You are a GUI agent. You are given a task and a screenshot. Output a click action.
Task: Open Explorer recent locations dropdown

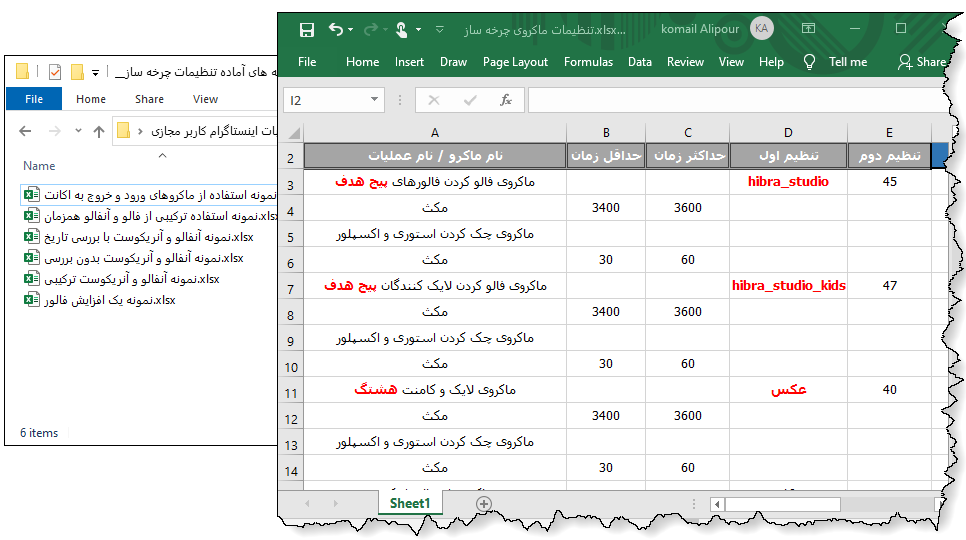click(x=78, y=131)
